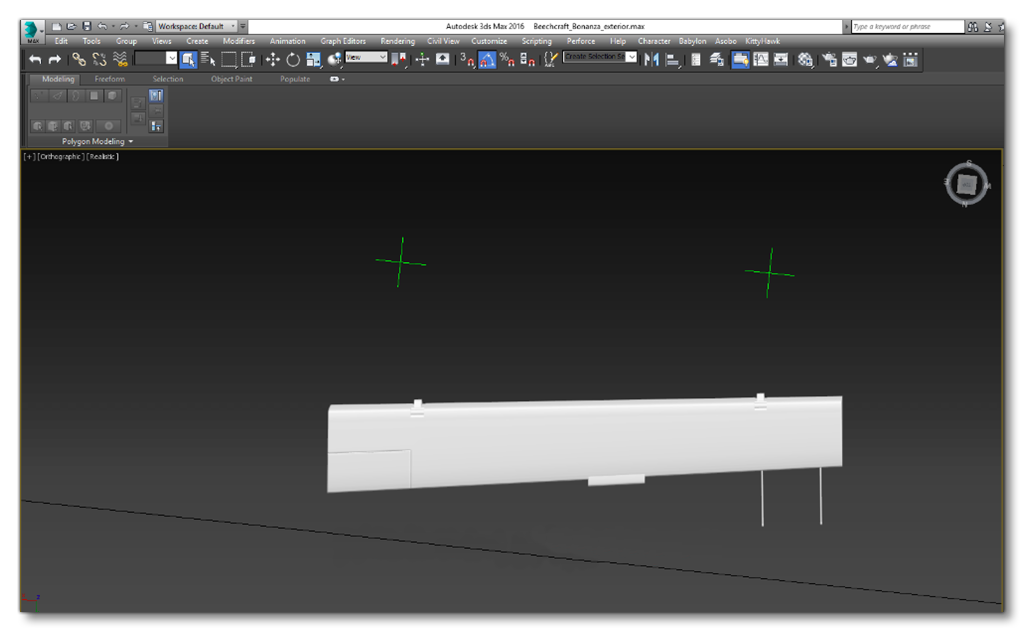Switch to the Freeform ribbon tab

(x=110, y=78)
